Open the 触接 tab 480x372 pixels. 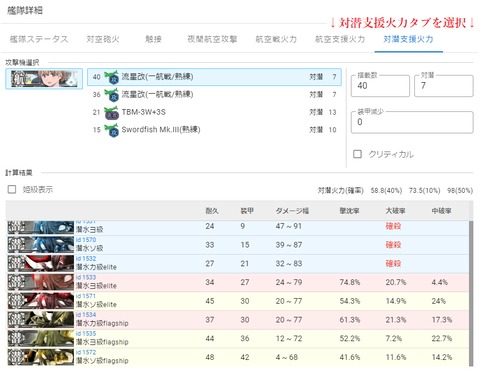coord(153,39)
